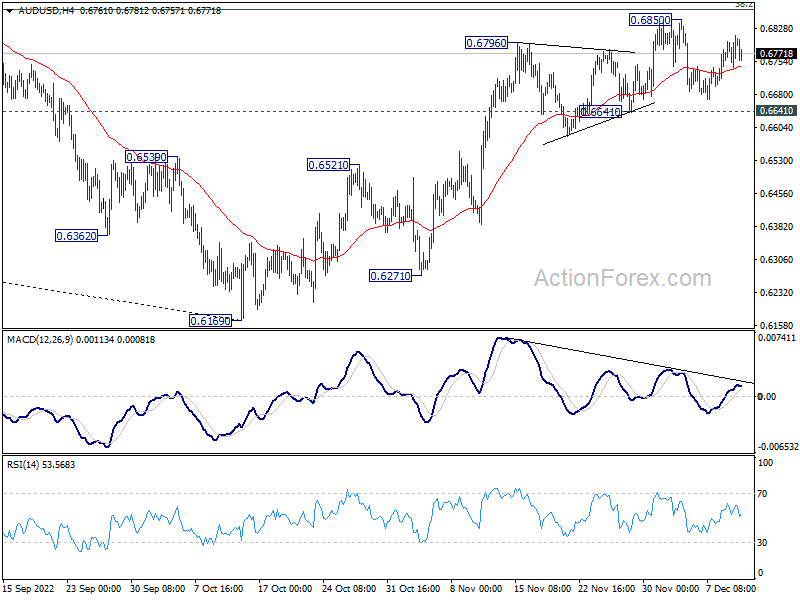
Task: Click the 0.68500 price label
Action: point(650,20)
